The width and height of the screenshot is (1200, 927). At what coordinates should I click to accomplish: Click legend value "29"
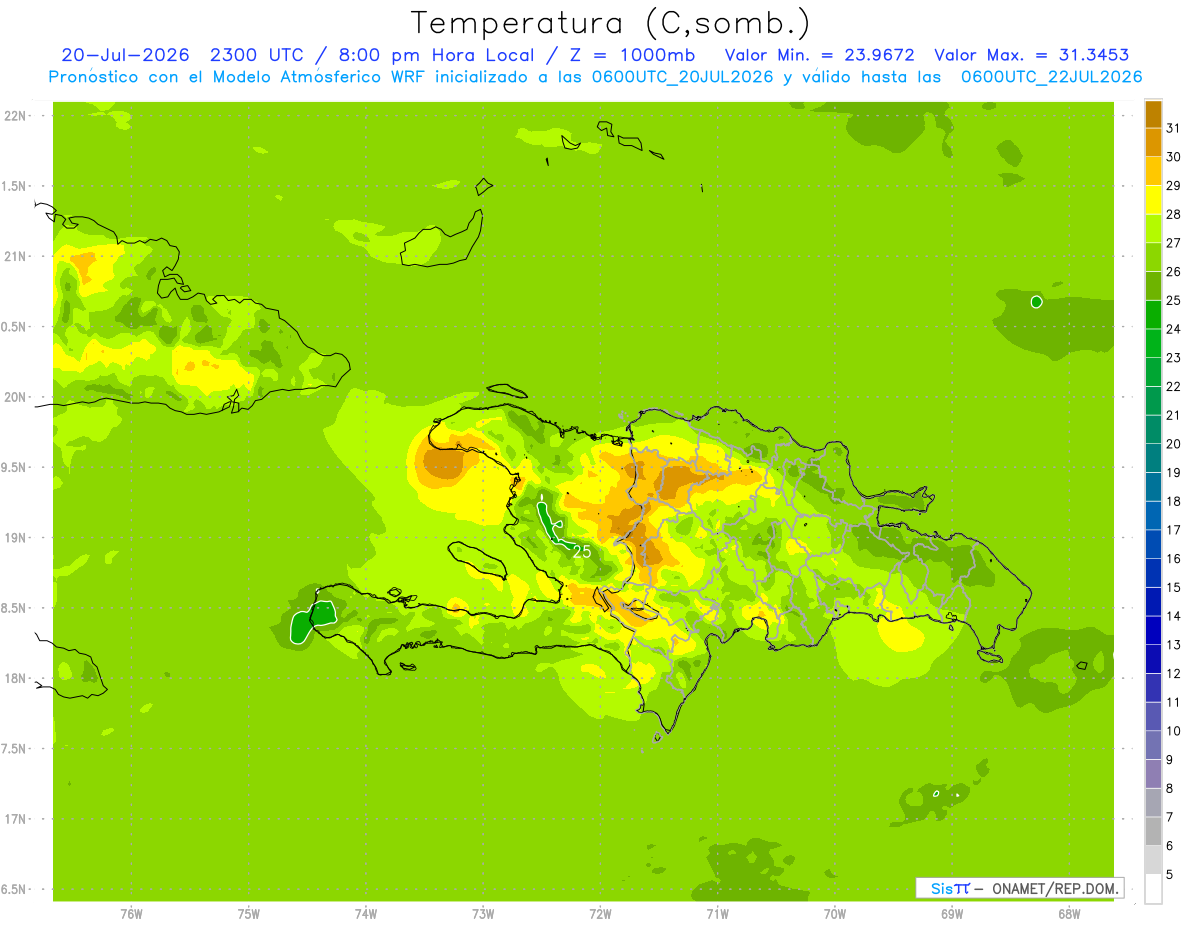(1173, 186)
